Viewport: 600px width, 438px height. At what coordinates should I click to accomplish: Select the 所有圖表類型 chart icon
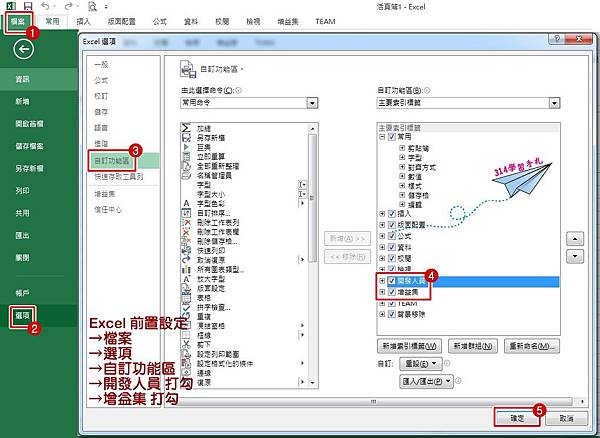point(186,269)
